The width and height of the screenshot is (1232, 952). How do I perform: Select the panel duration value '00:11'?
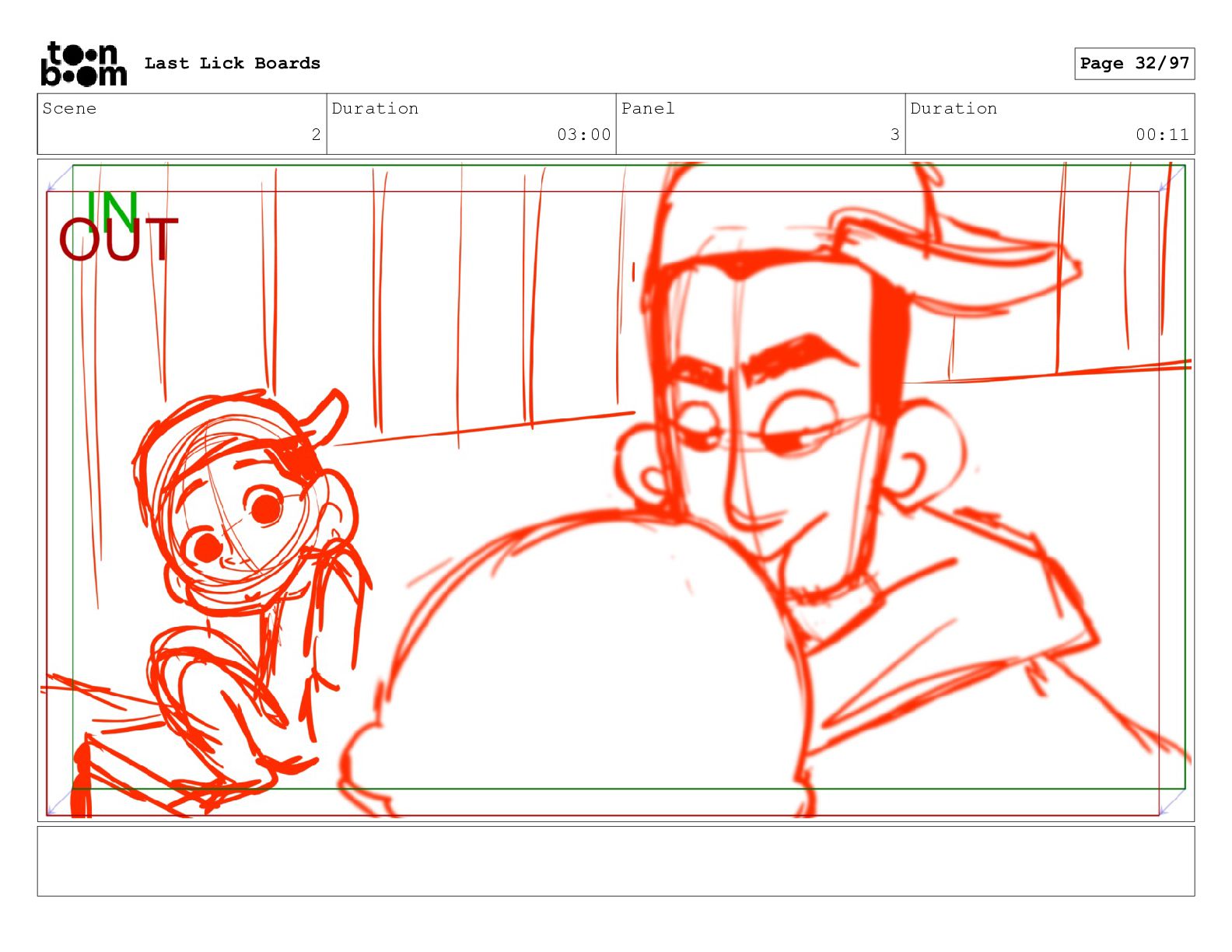click(x=1162, y=135)
